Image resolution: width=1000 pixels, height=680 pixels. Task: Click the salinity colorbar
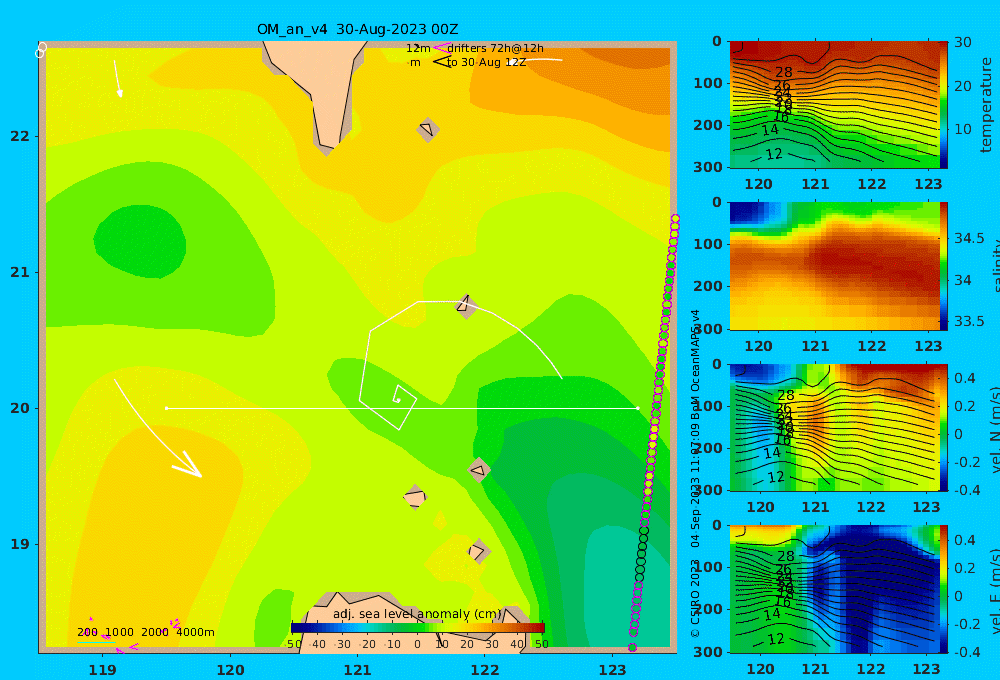coord(944,266)
